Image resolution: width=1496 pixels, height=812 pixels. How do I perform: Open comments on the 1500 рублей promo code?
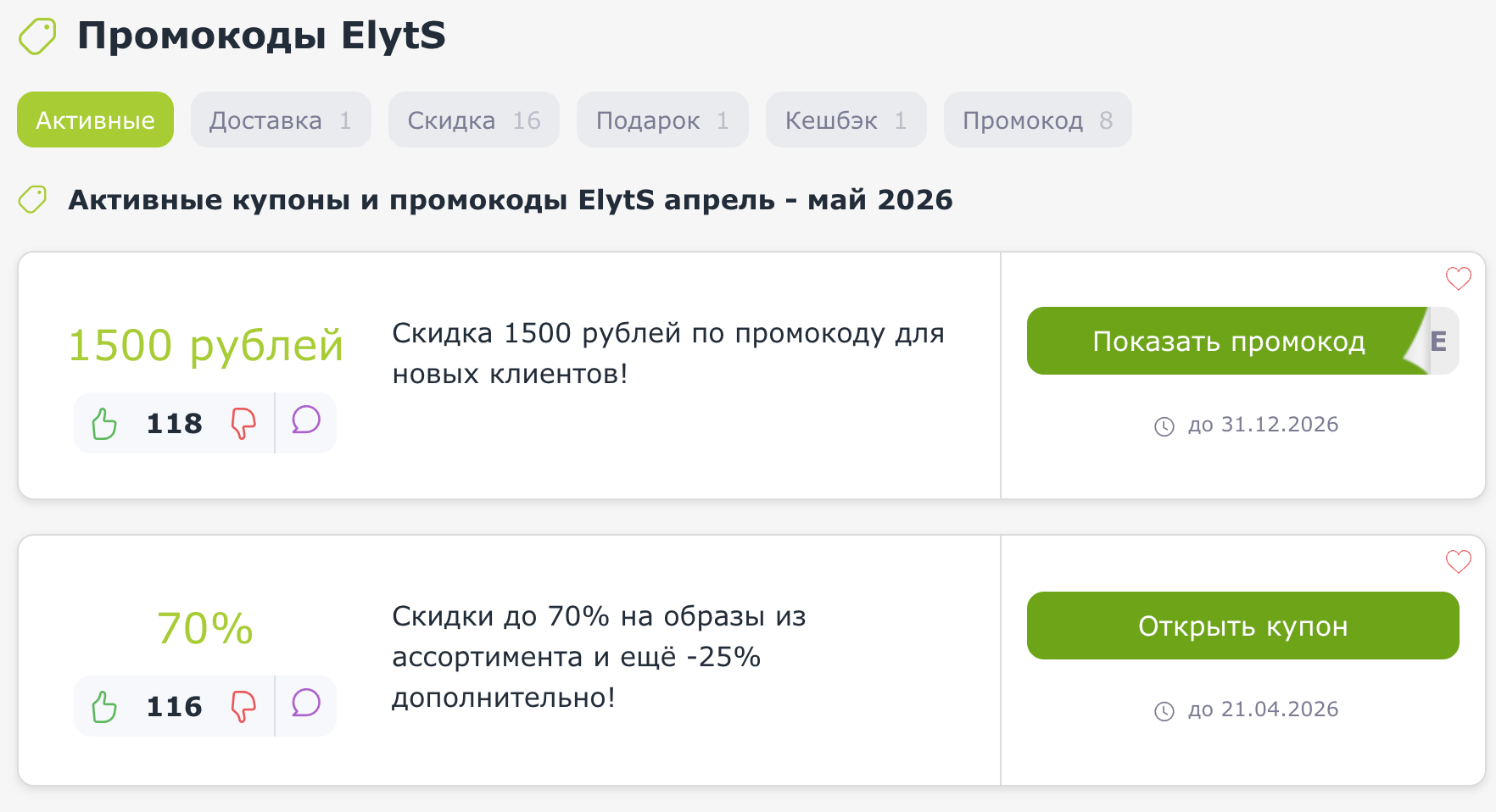(x=306, y=421)
